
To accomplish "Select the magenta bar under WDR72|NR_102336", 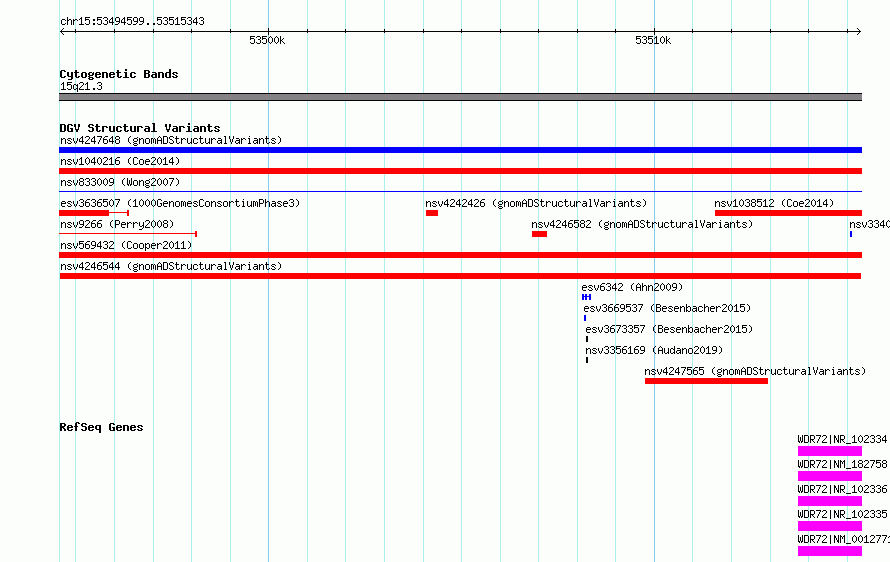I will coord(830,501).
